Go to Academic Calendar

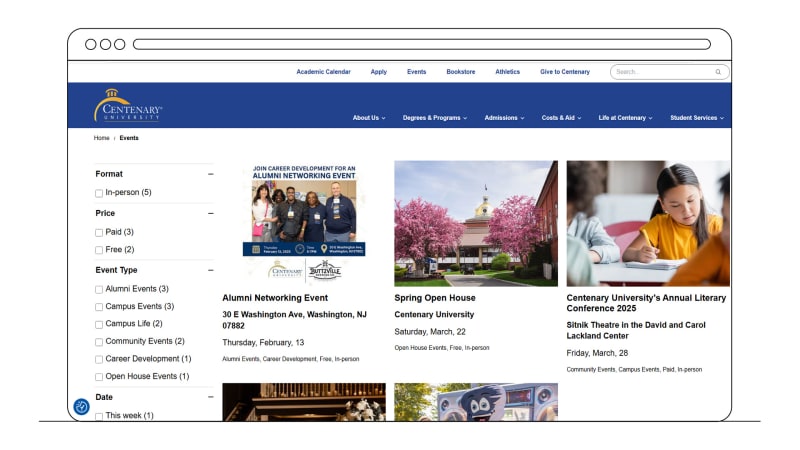323,72
